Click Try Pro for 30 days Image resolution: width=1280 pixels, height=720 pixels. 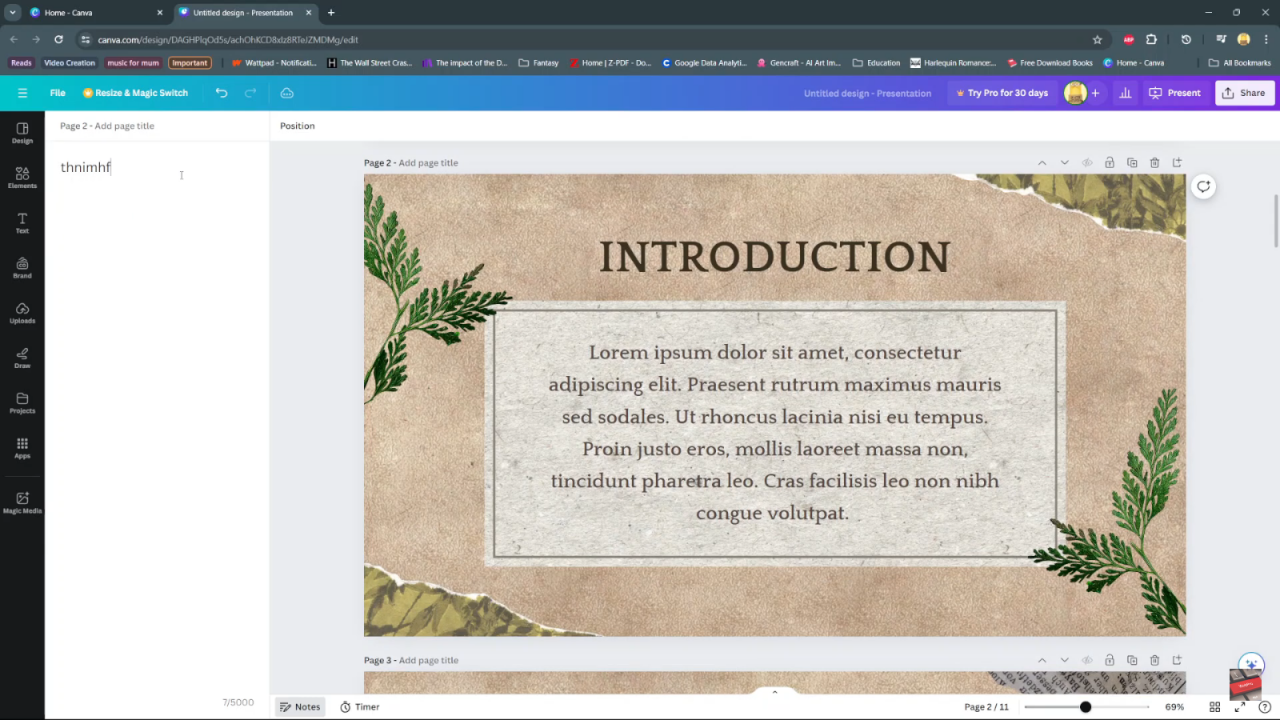[1001, 93]
